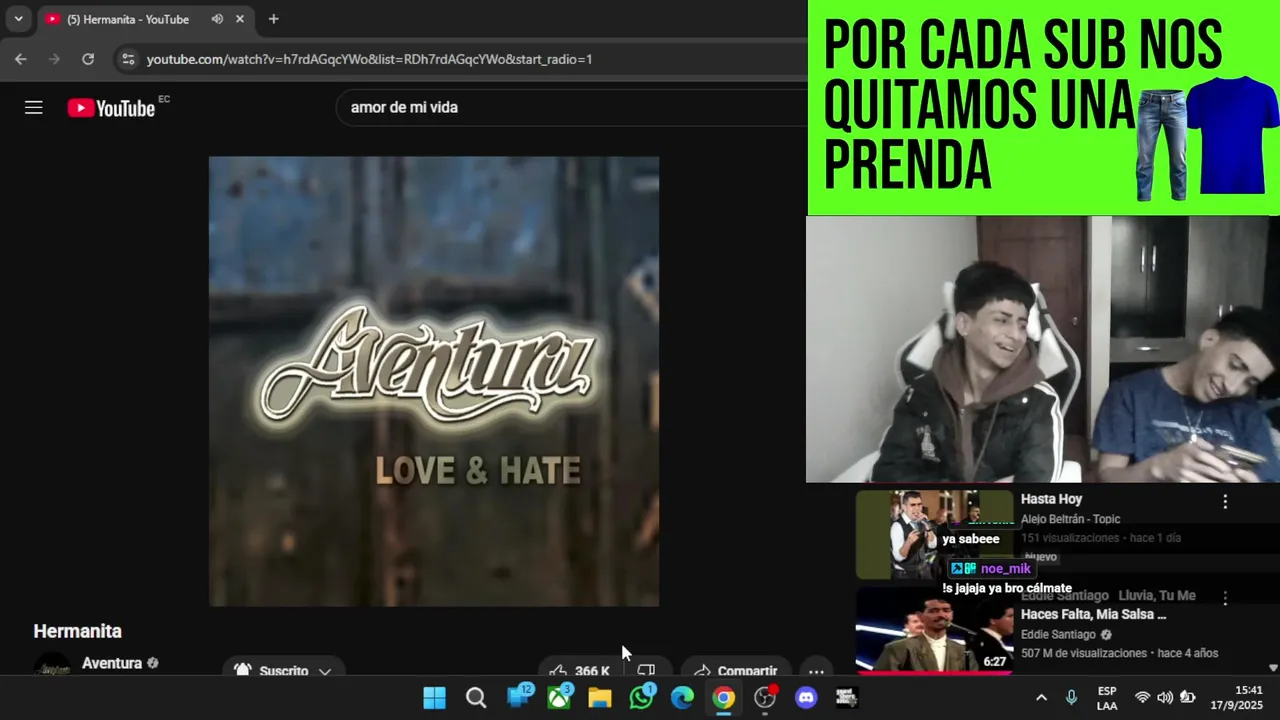
Task: Click the Compartir share button
Action: pos(736,670)
